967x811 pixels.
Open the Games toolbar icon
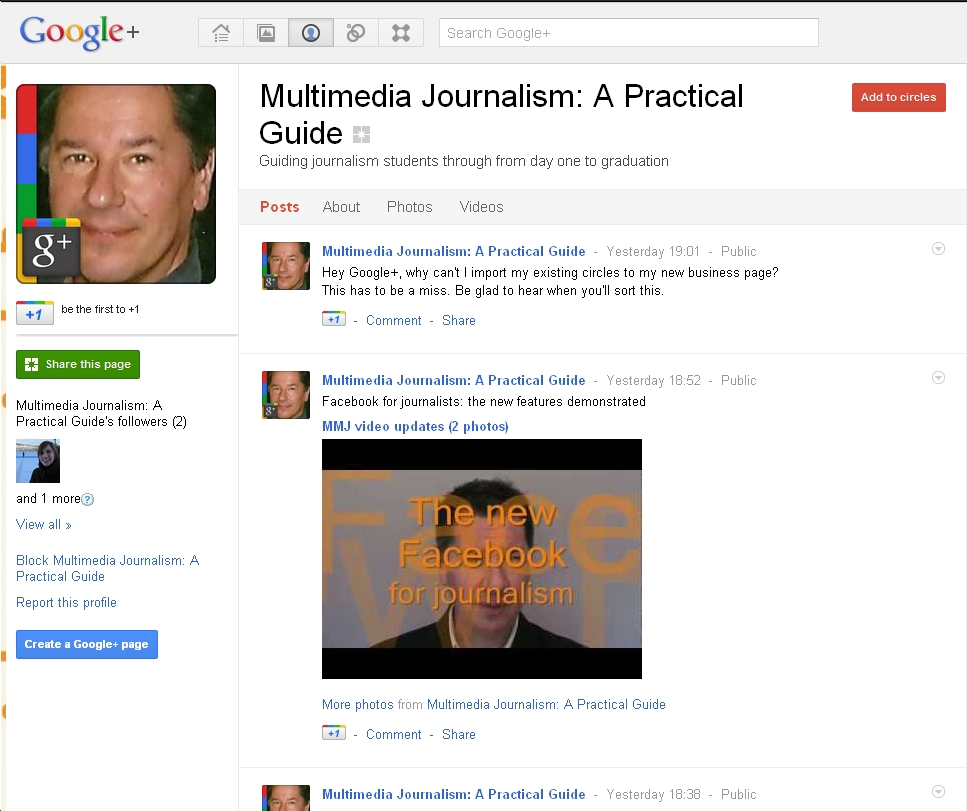[x=401, y=33]
